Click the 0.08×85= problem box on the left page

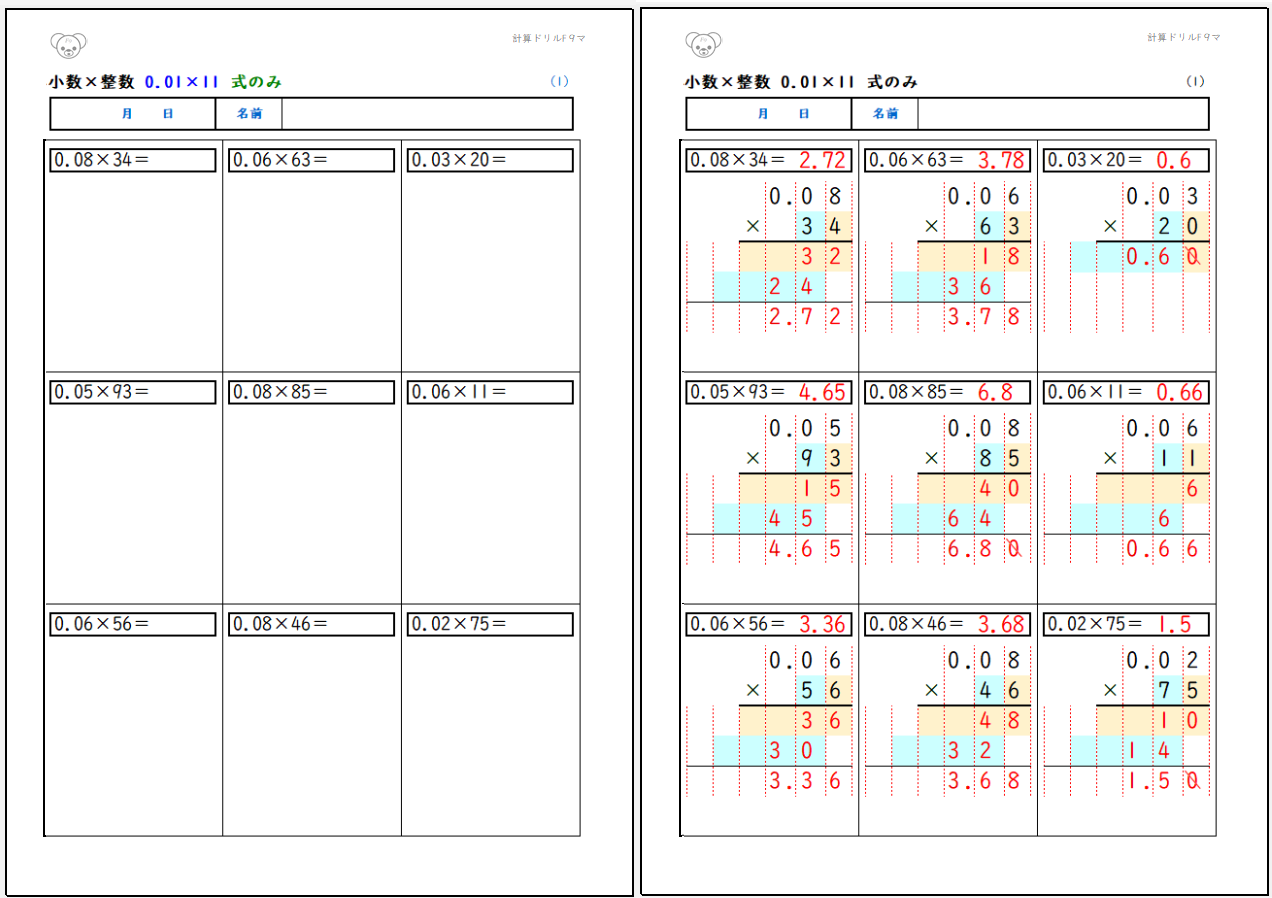click(311, 392)
